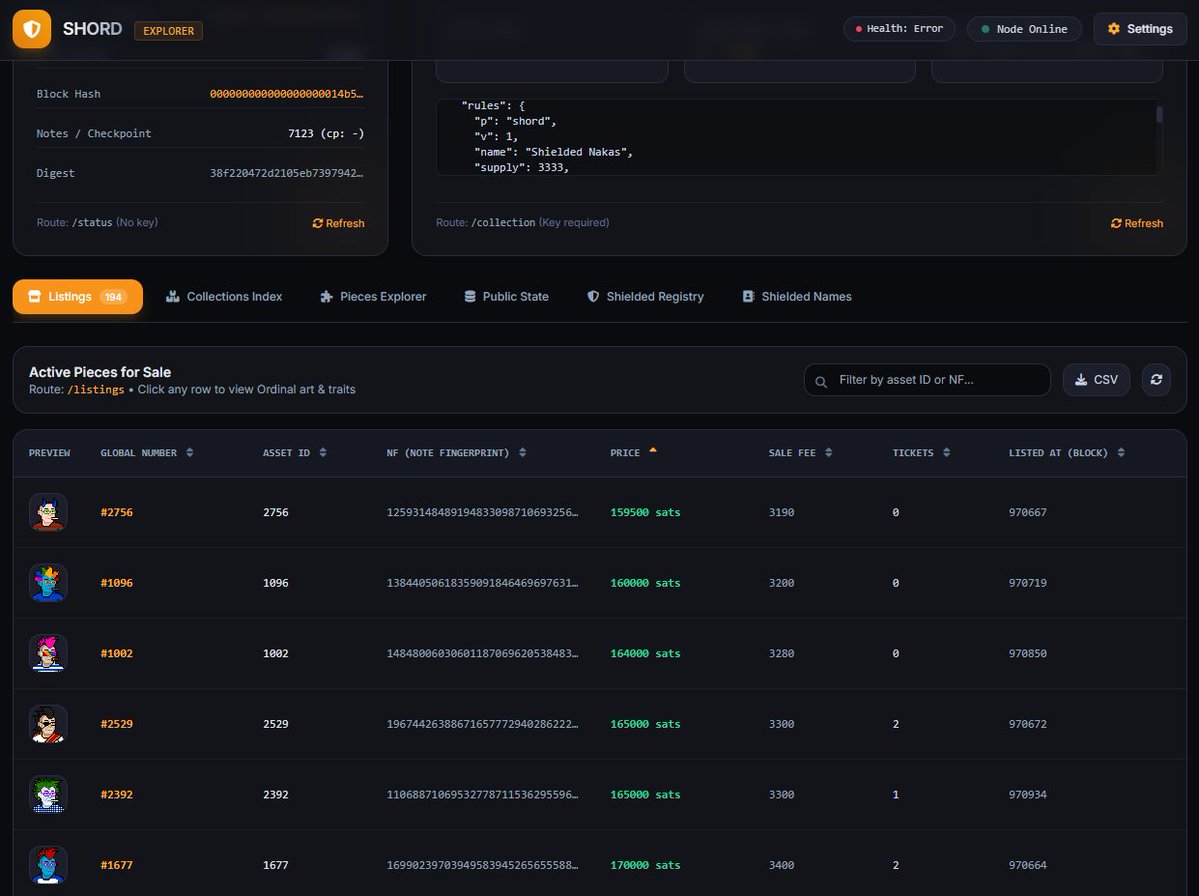This screenshot has width=1199, height=896.
Task: Click the 164000 sats price cell
Action: tap(645, 653)
